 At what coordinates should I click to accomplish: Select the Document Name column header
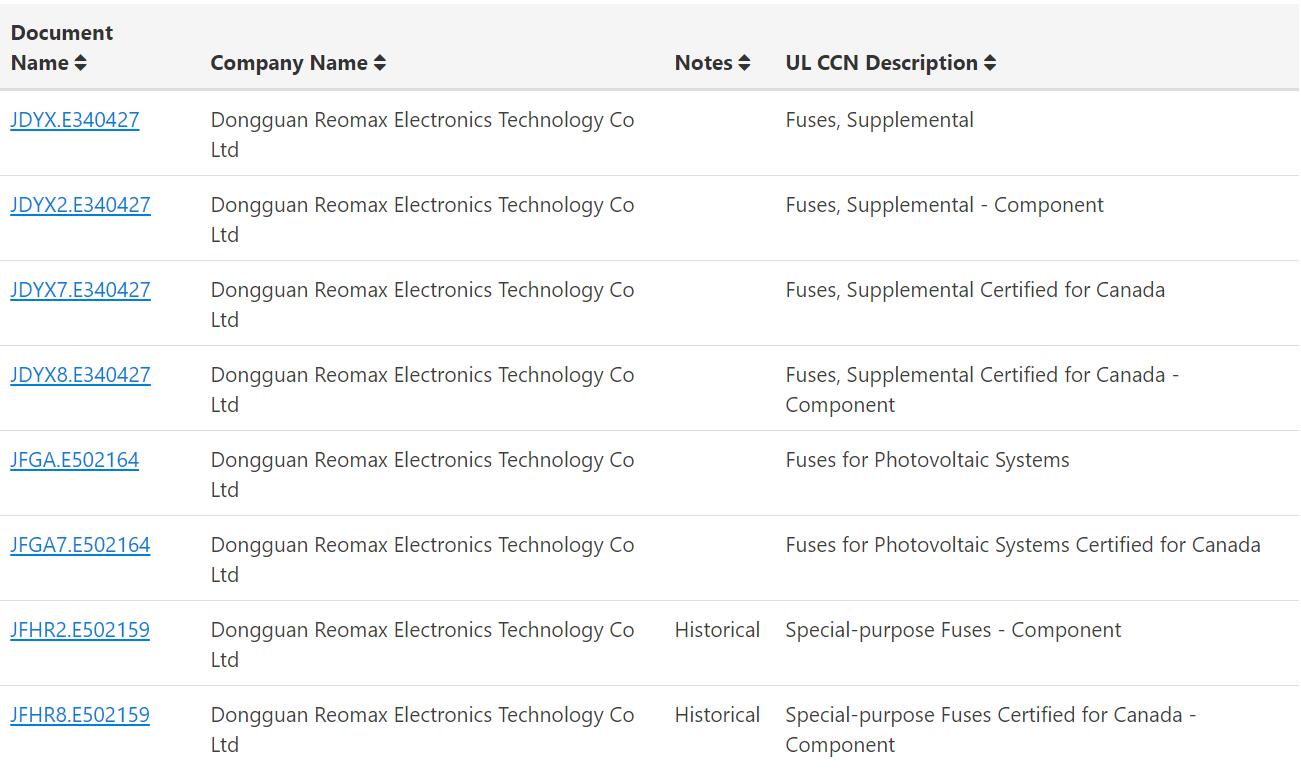tap(62, 48)
